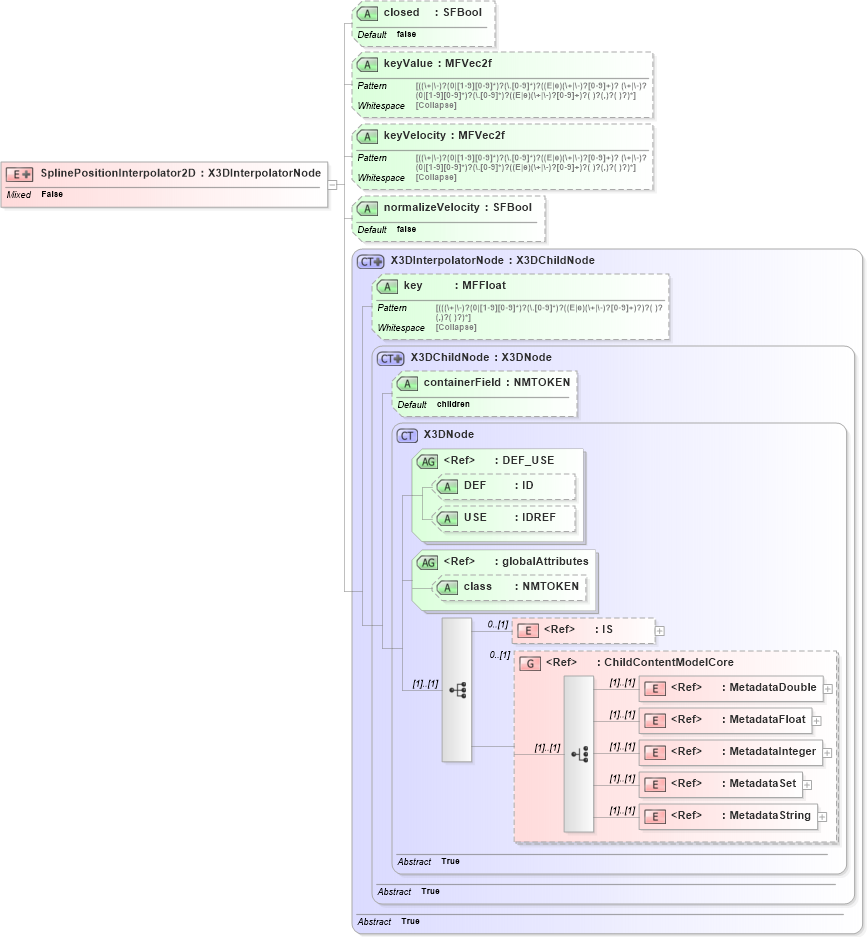The image size is (867, 937).
Task: Click the A icon next to containerField attribute
Action: click(408, 384)
